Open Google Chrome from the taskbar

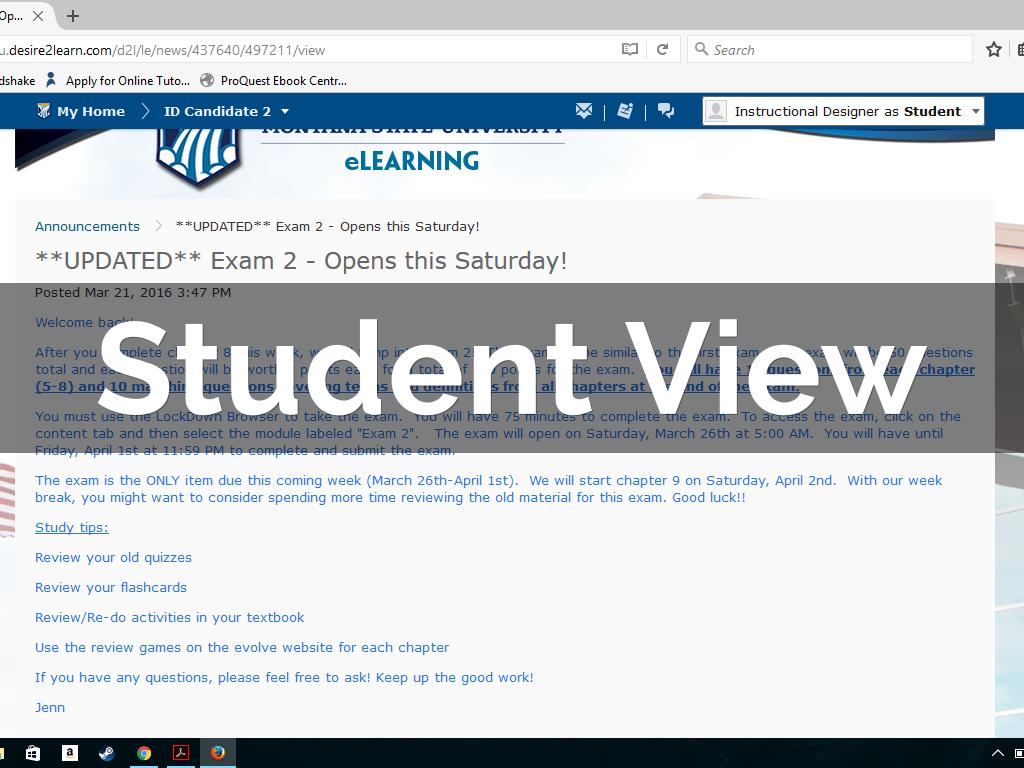pyautogui.click(x=144, y=753)
